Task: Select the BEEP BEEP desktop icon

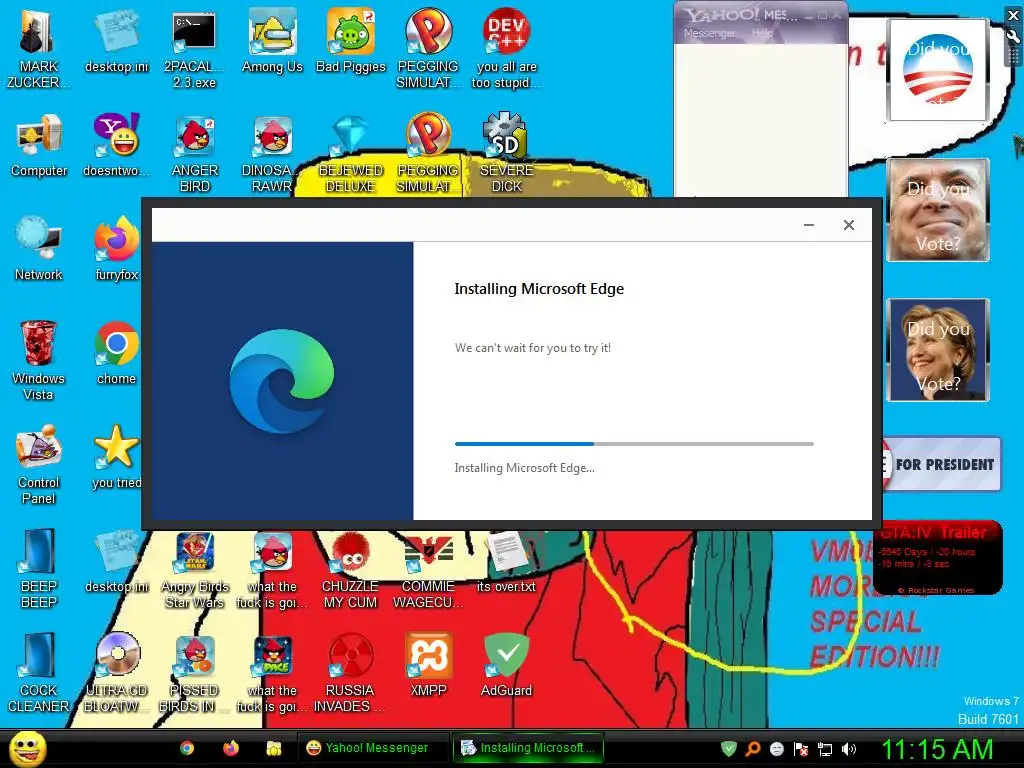Action: pyautogui.click(x=39, y=568)
